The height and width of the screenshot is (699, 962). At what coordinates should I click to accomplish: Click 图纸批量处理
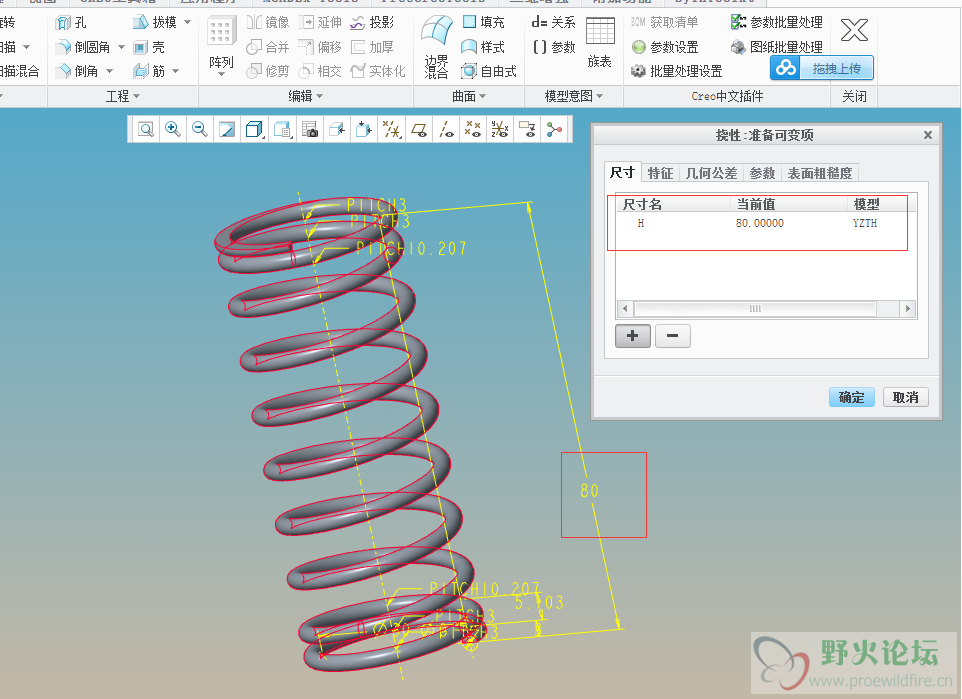(777, 47)
